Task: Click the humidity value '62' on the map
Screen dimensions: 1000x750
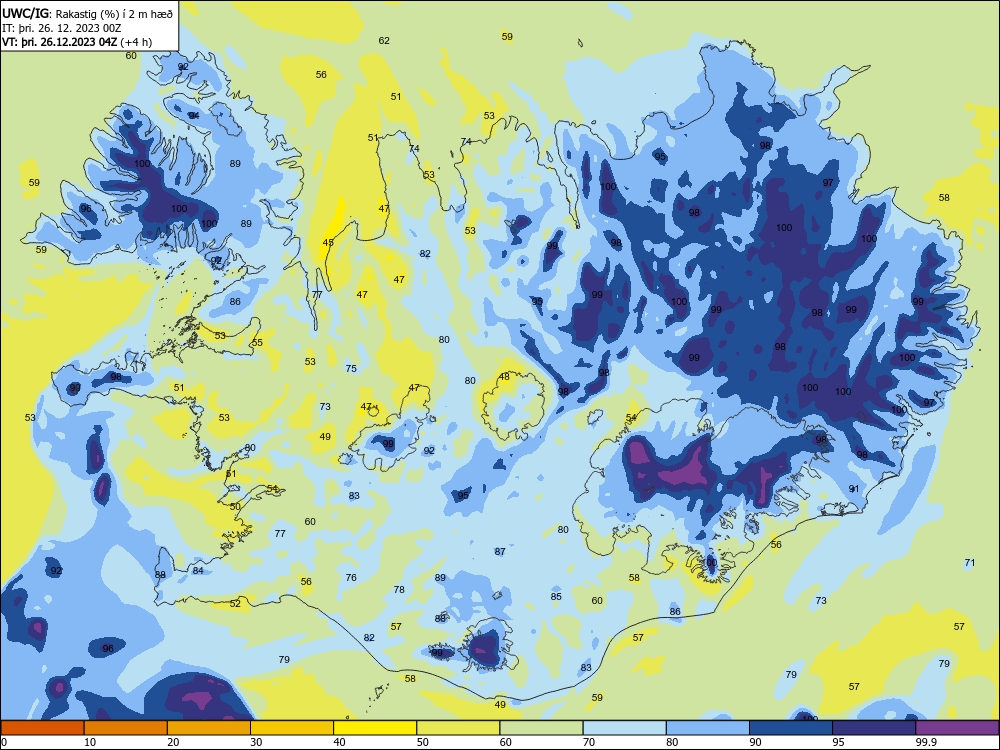Action: tap(384, 40)
